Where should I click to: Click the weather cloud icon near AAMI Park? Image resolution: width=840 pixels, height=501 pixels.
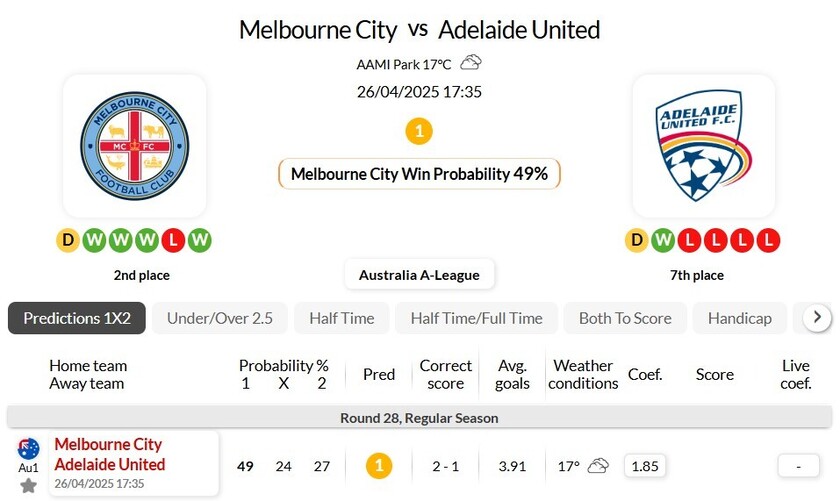click(471, 63)
